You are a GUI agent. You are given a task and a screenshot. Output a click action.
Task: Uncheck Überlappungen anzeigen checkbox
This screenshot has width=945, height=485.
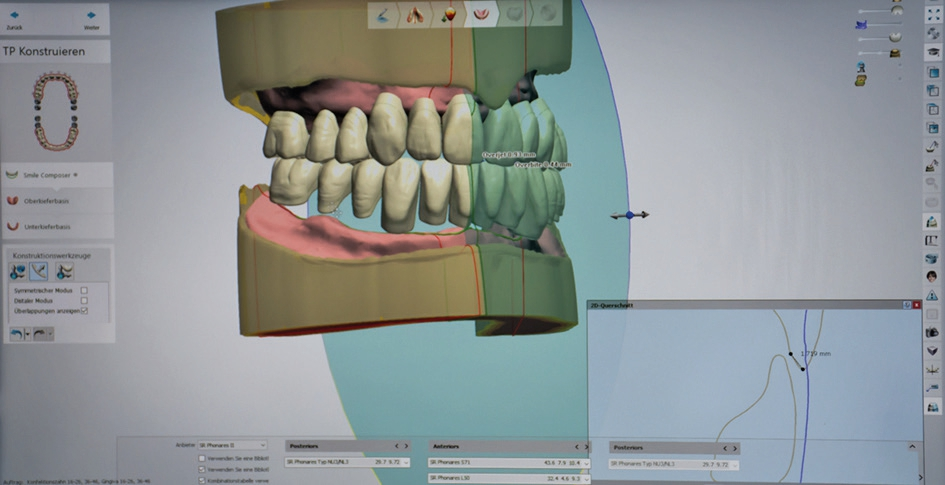pos(84,310)
